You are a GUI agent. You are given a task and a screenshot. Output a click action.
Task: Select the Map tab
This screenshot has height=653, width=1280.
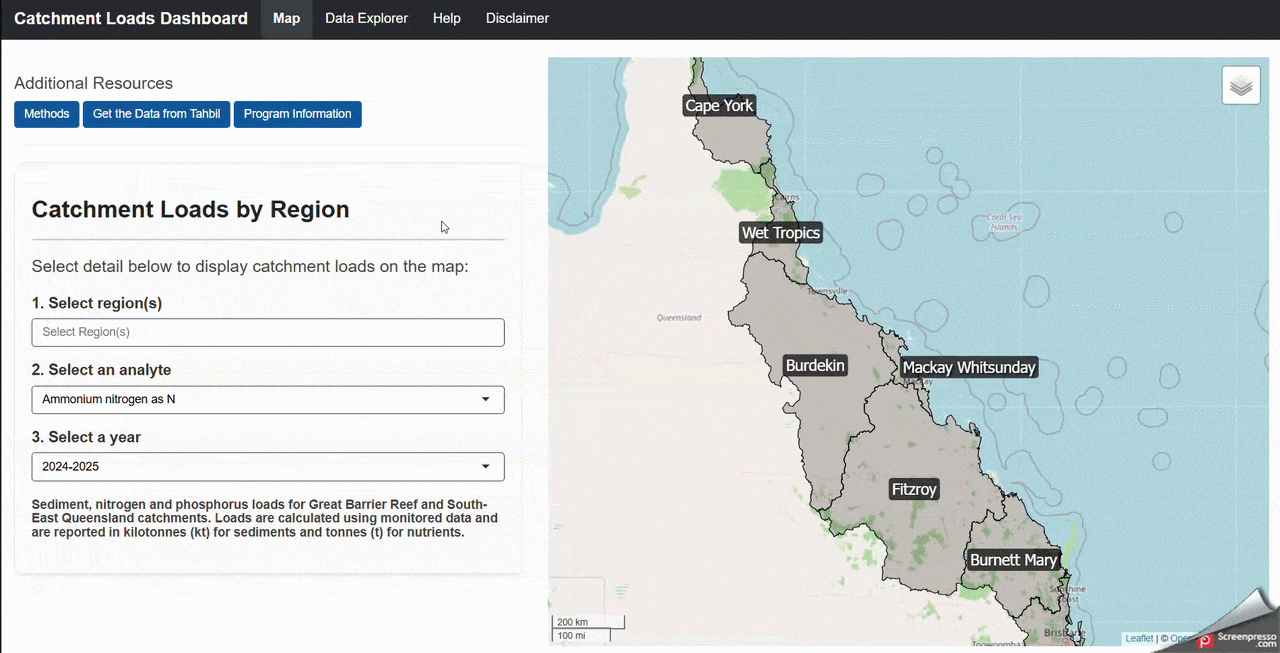tap(286, 19)
